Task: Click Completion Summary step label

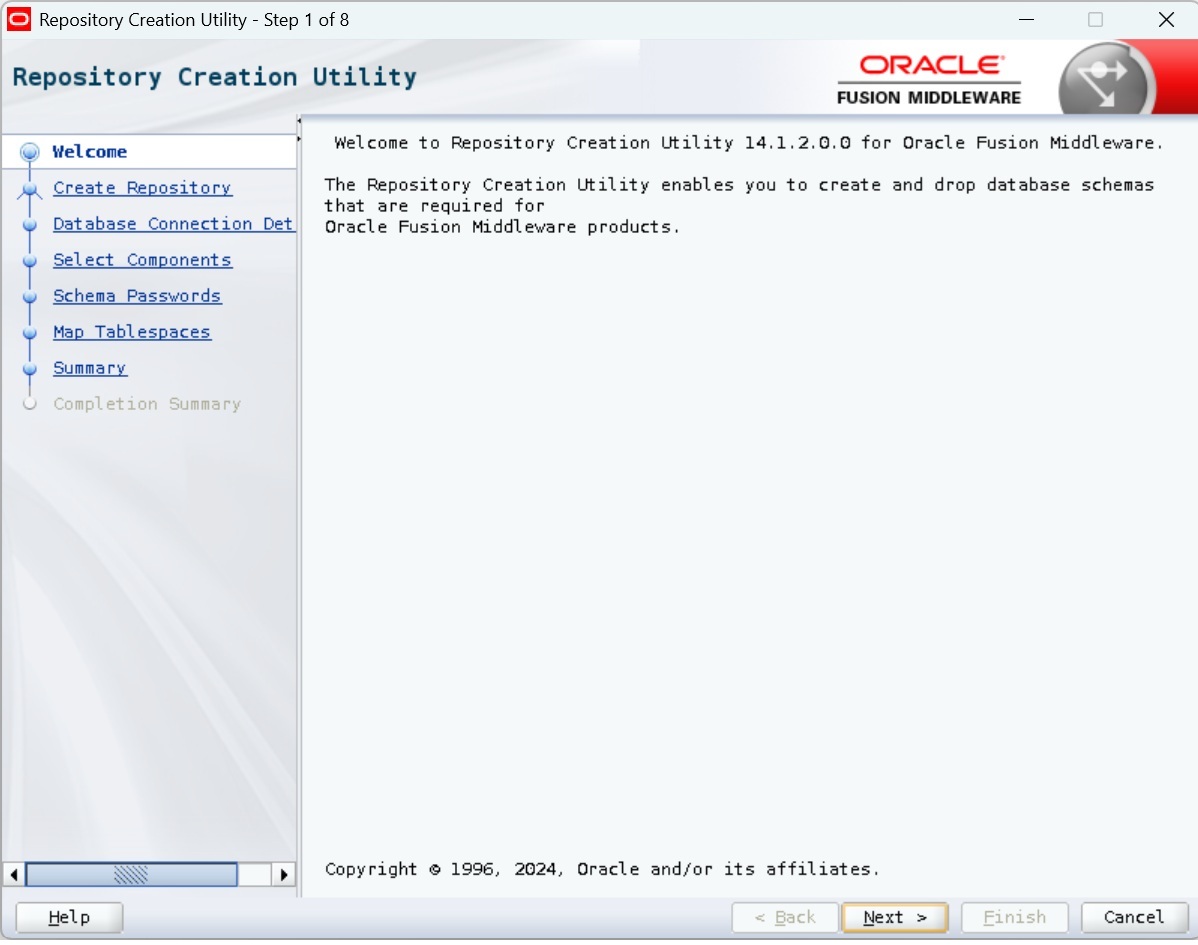Action: [147, 403]
